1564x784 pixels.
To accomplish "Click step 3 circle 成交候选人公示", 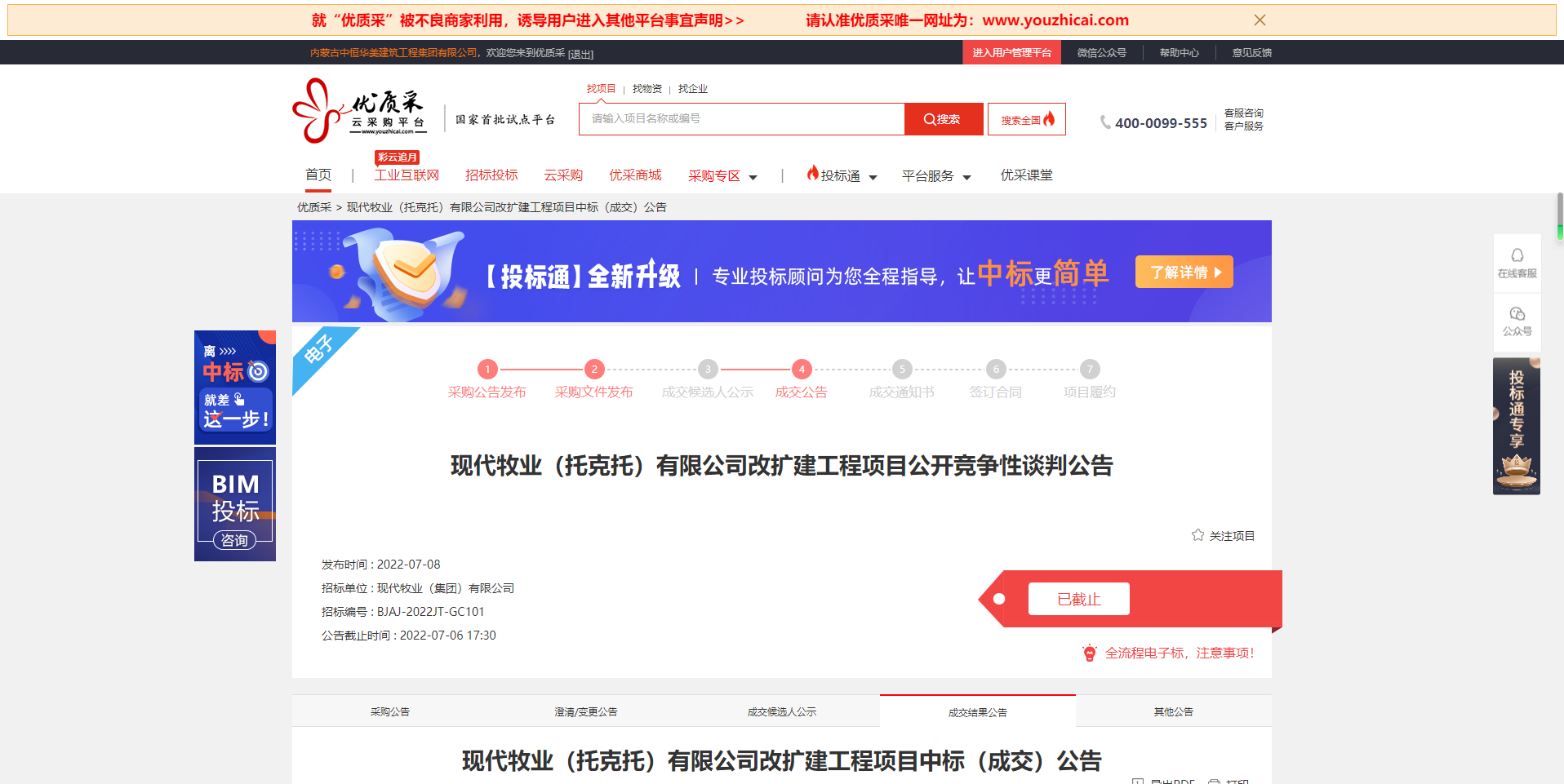I will [x=708, y=369].
